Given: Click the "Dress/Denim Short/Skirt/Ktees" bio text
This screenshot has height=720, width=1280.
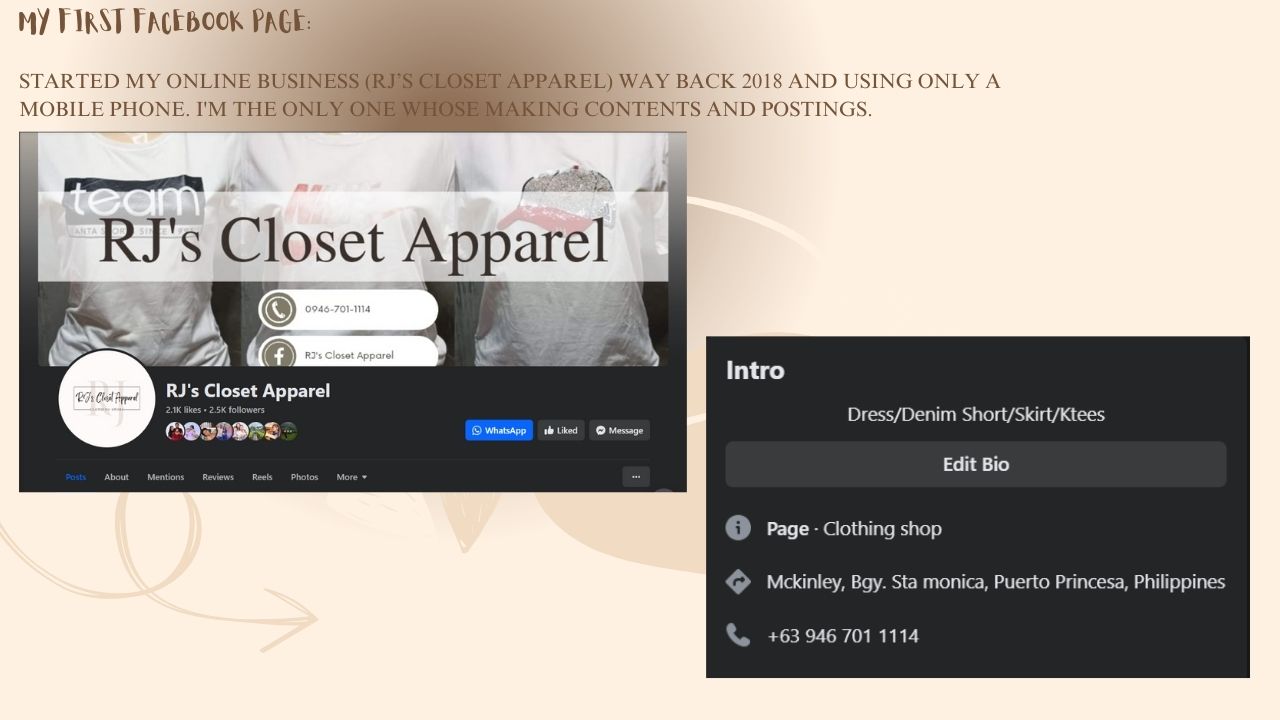Looking at the screenshot, I should tap(976, 414).
